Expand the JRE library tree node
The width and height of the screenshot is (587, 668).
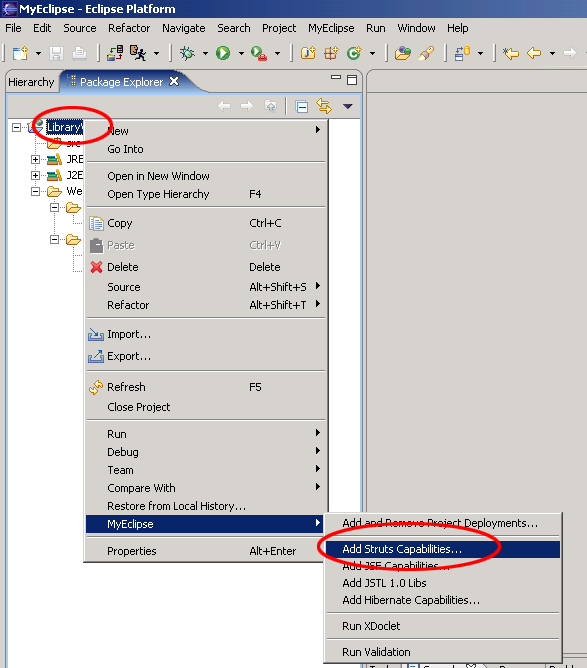click(35, 160)
